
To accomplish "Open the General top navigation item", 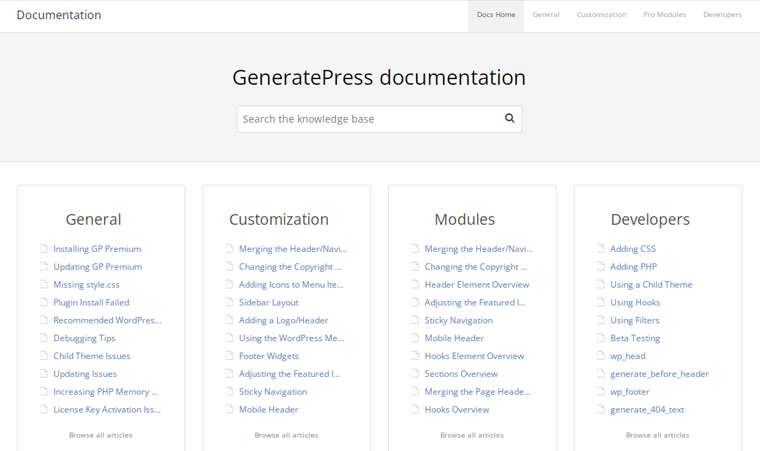I will point(546,15).
